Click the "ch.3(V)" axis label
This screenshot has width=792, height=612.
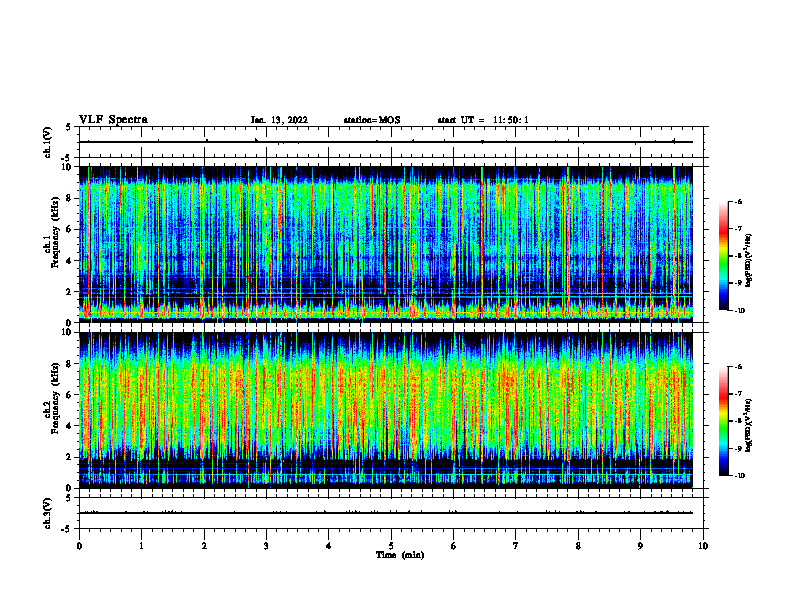(48, 513)
